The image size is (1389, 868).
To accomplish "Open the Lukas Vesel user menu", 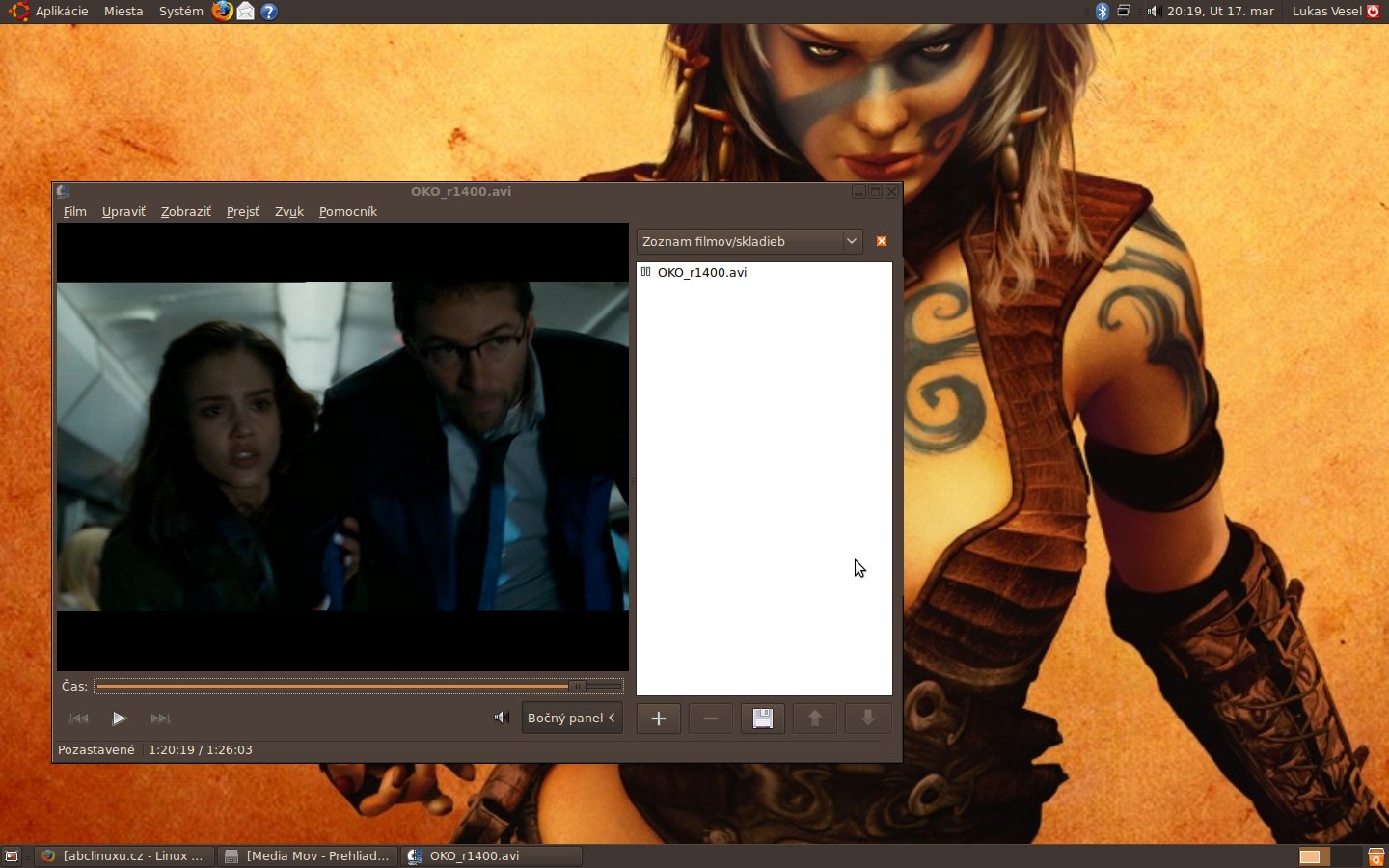I will pyautogui.click(x=1327, y=12).
